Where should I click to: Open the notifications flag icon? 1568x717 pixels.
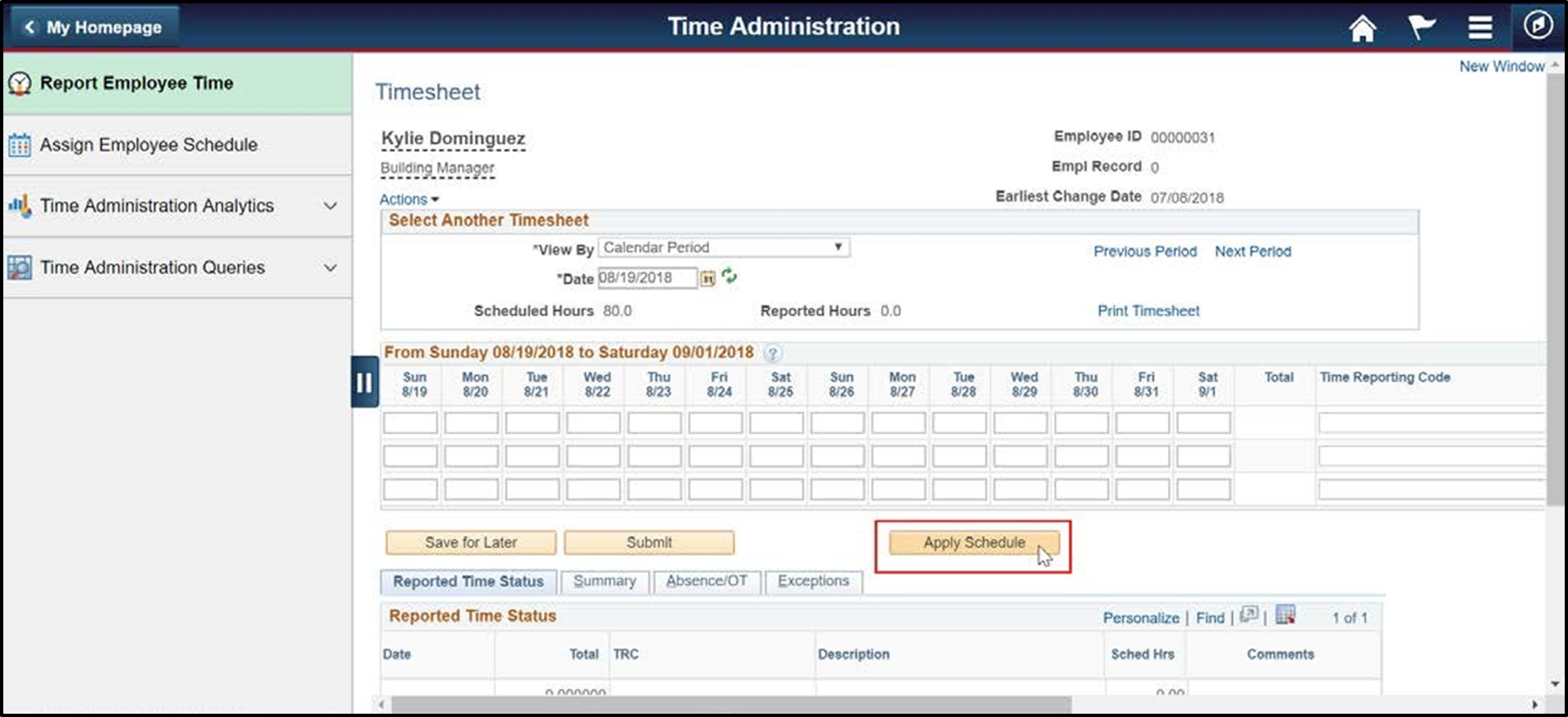coord(1422,26)
